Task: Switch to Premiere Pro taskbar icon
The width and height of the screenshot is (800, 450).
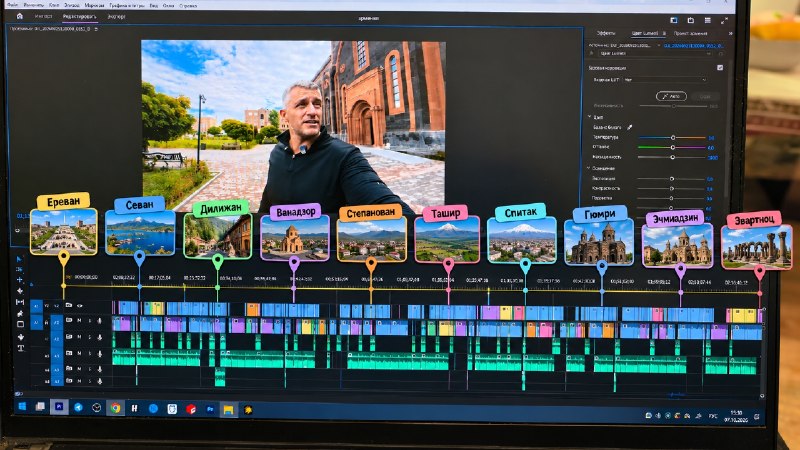Action: (x=59, y=407)
